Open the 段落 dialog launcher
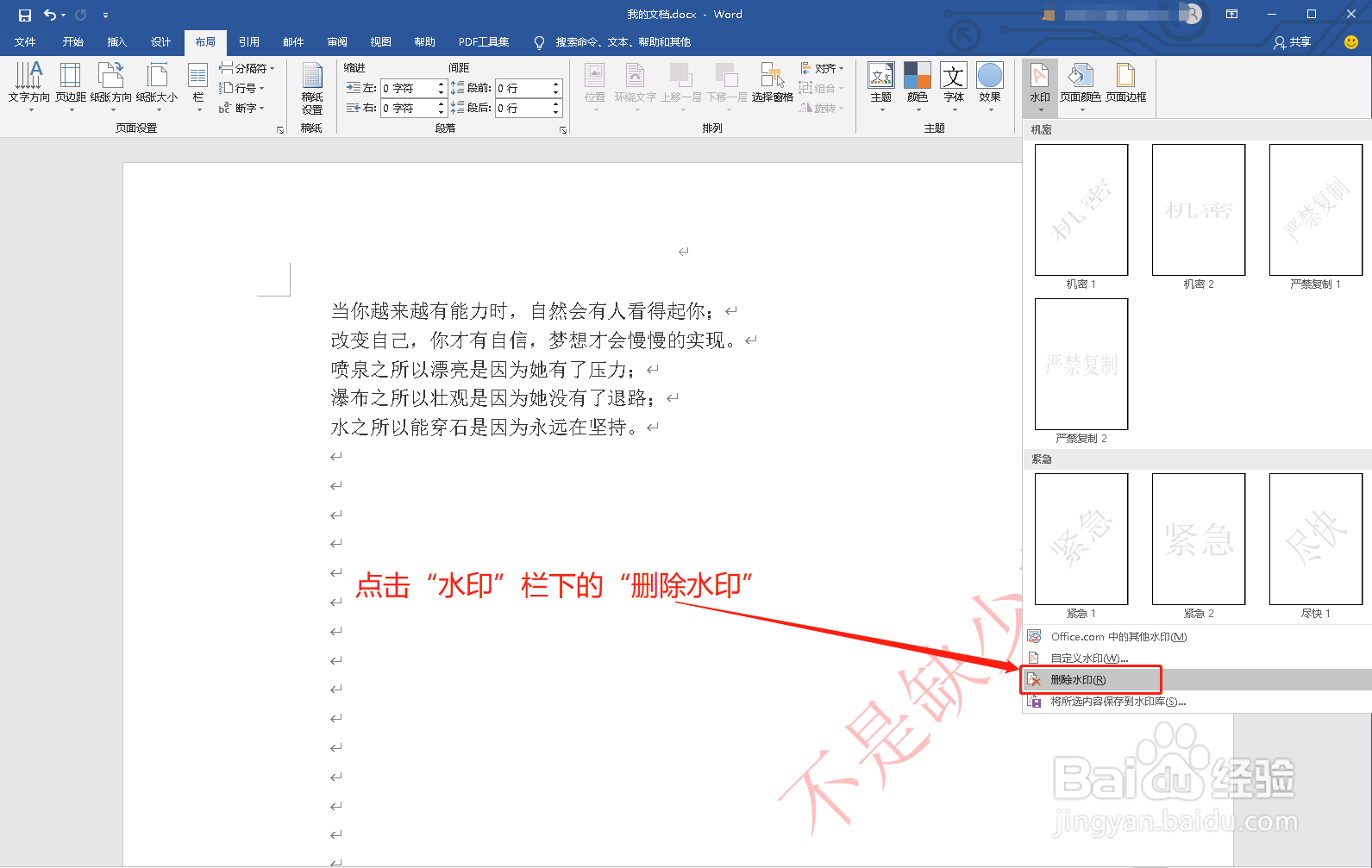Screen dimensions: 1372x868 (x=563, y=130)
